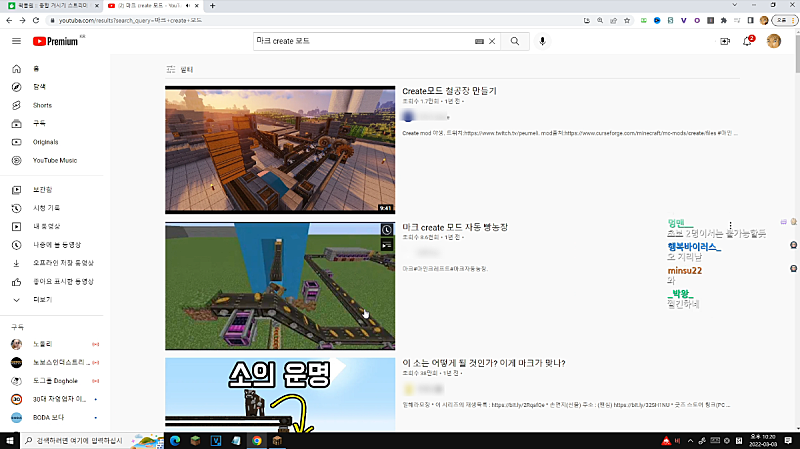Expand the search filter options
Image resolution: width=800 pixels, height=449 pixels.
(x=179, y=69)
